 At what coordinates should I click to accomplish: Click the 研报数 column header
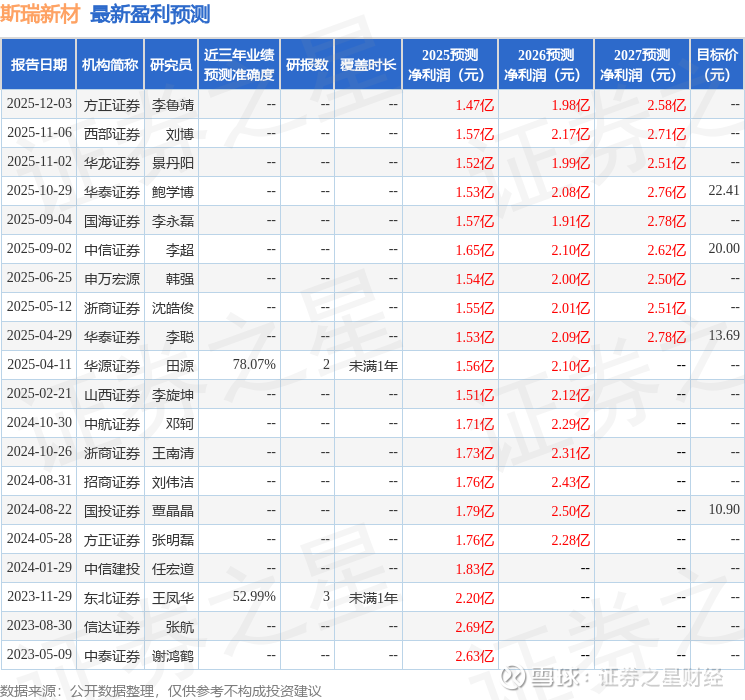point(307,65)
